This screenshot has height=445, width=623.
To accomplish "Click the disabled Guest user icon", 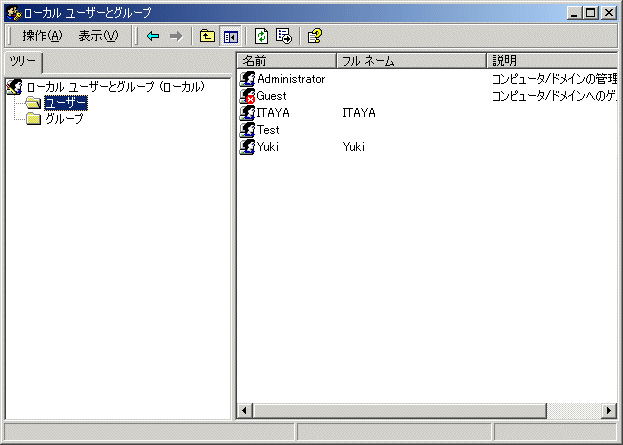I will coord(247,96).
